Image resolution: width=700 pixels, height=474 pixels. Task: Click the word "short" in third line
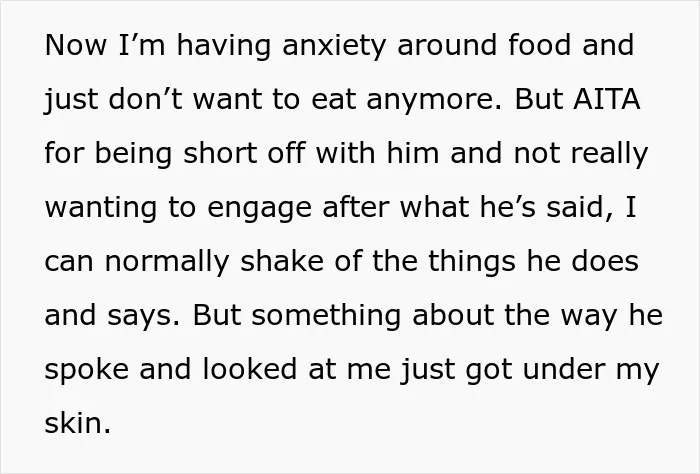(220, 152)
